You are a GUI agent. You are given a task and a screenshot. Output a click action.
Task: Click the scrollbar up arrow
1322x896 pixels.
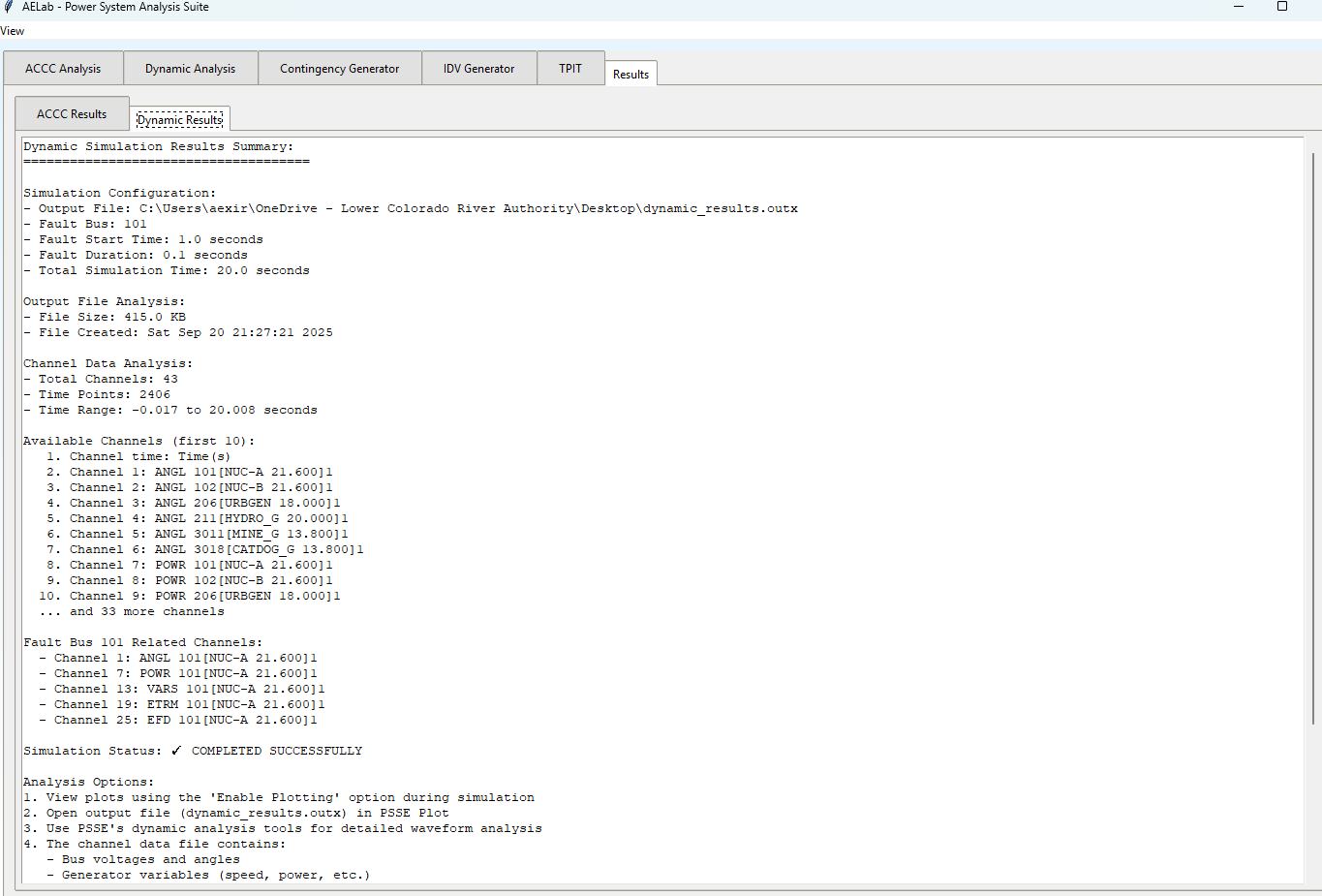[x=1314, y=141]
